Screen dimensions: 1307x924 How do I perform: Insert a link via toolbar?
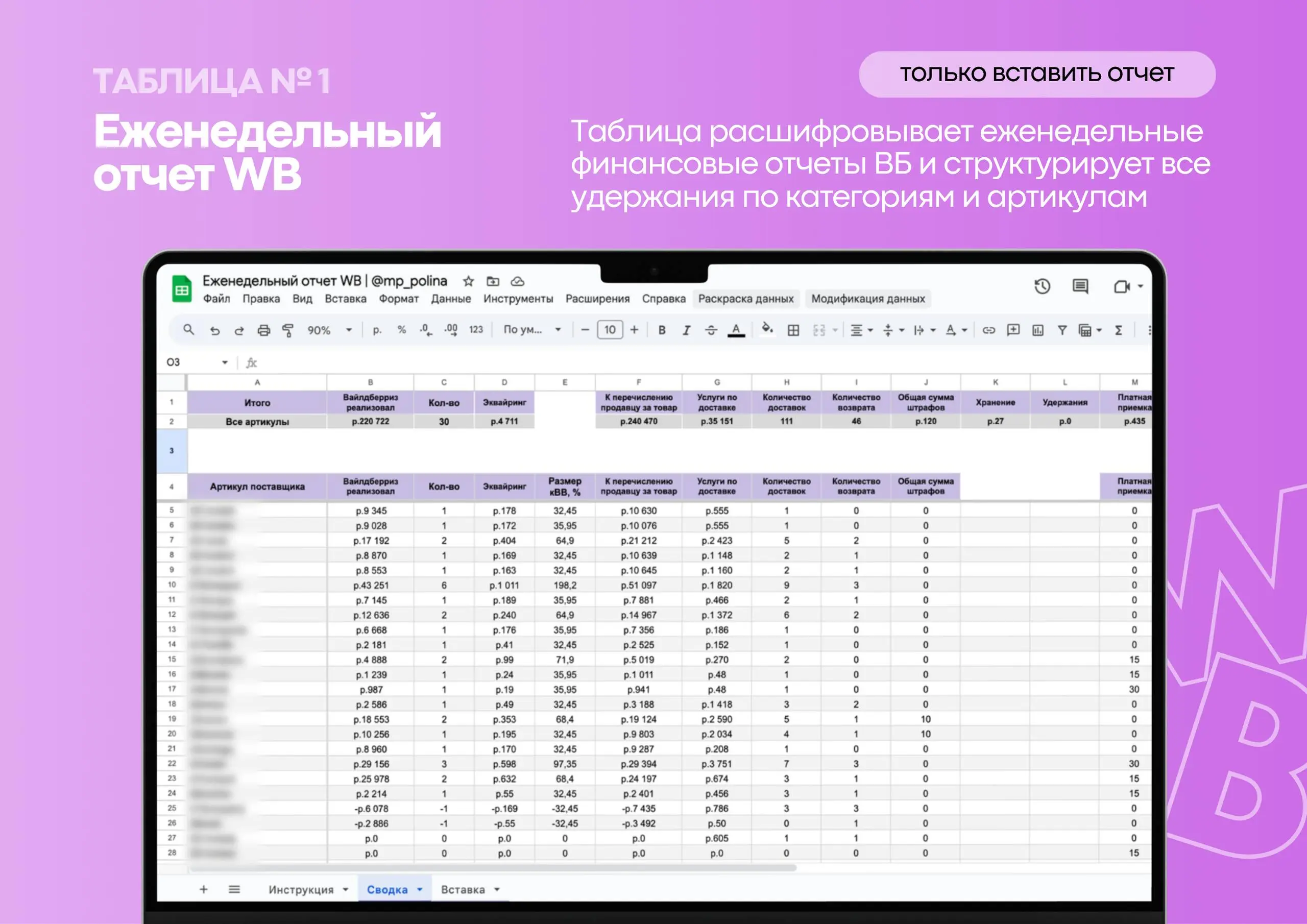[989, 330]
